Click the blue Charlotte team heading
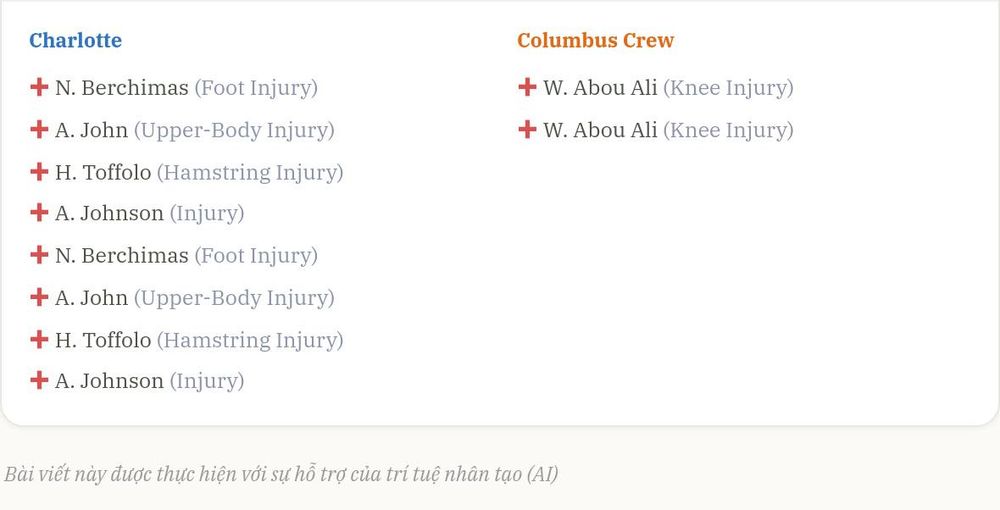The width and height of the screenshot is (1000, 510). pyautogui.click(x=75, y=40)
